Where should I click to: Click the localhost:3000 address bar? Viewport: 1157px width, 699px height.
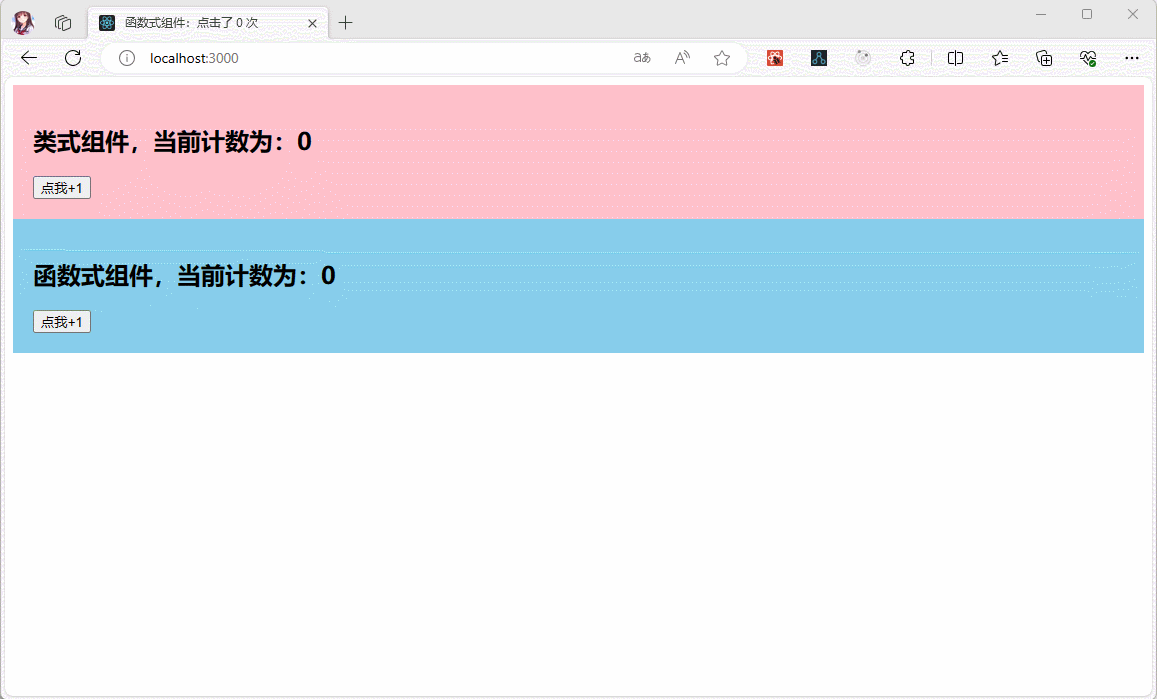click(x=380, y=58)
